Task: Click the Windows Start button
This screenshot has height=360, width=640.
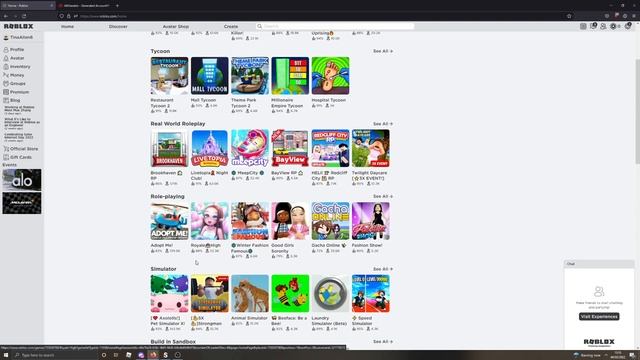Action: (6, 355)
